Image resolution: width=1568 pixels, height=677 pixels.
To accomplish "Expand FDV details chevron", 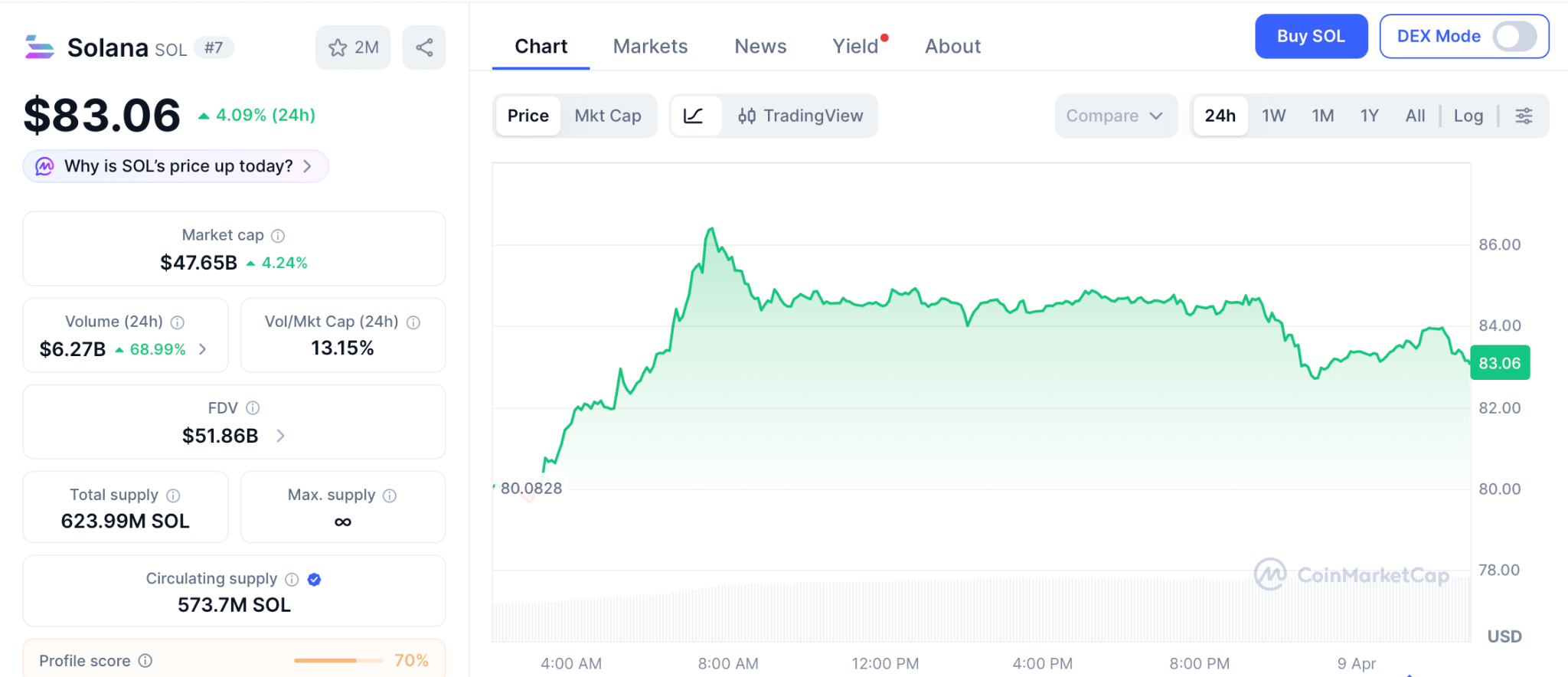I will point(281,436).
